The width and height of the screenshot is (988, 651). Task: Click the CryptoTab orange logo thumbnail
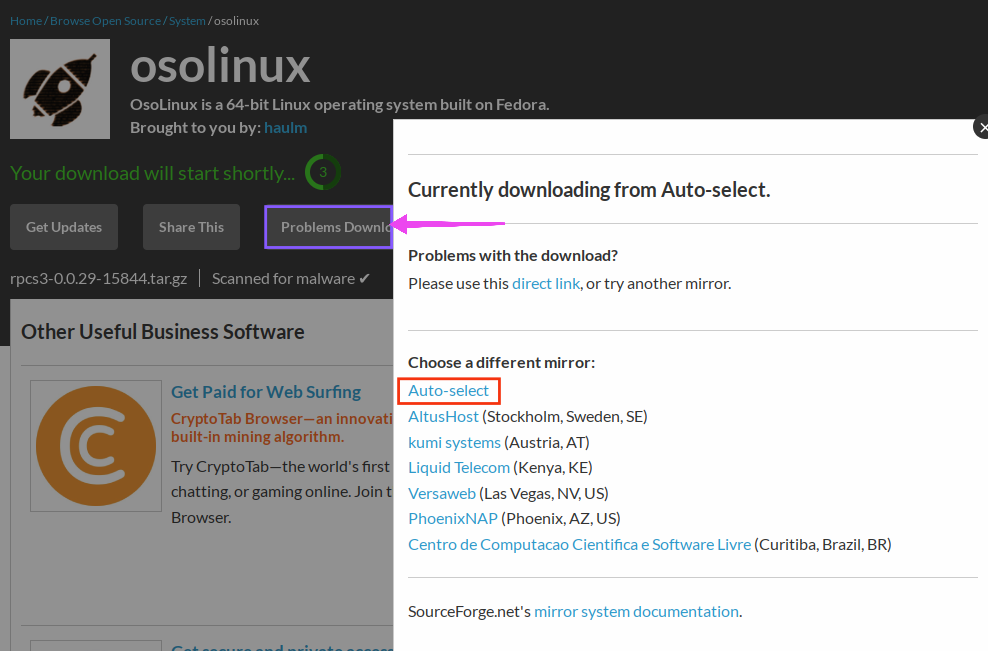[96, 444]
